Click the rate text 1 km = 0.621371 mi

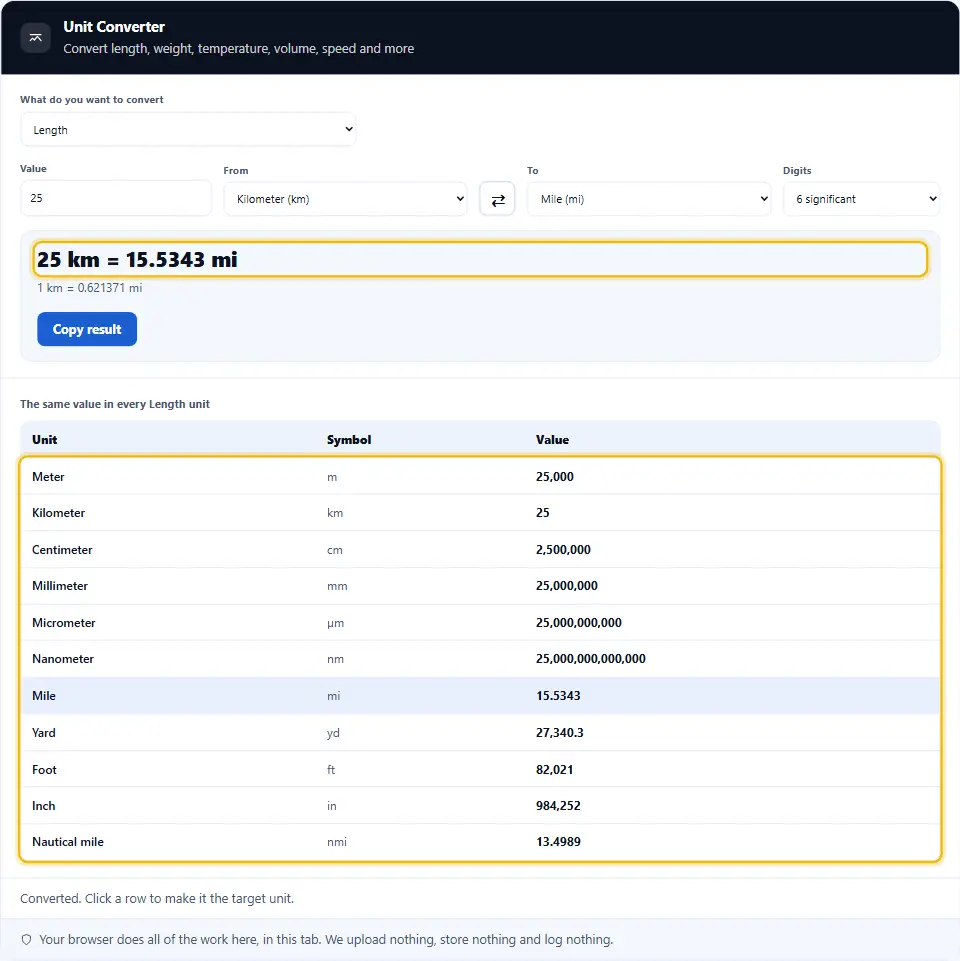click(90, 287)
